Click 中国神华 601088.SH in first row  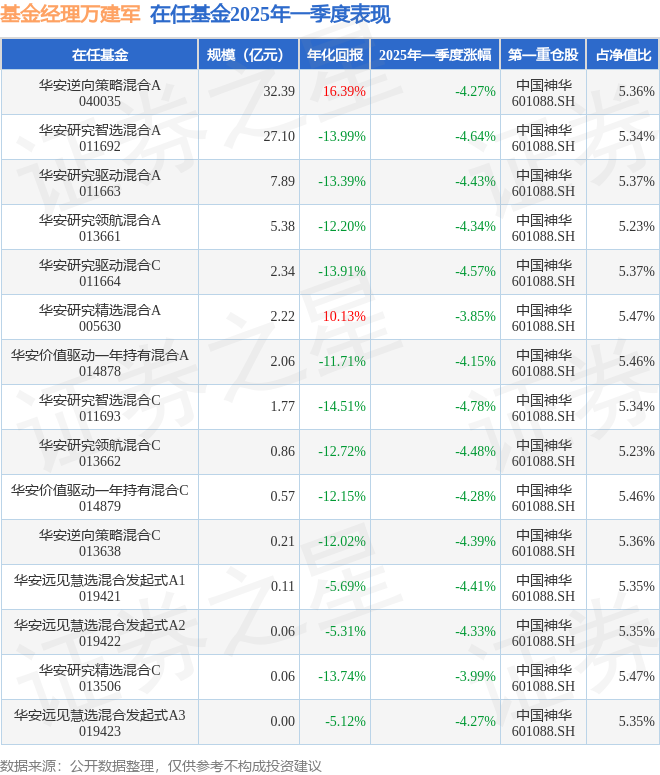pyautogui.click(x=543, y=93)
